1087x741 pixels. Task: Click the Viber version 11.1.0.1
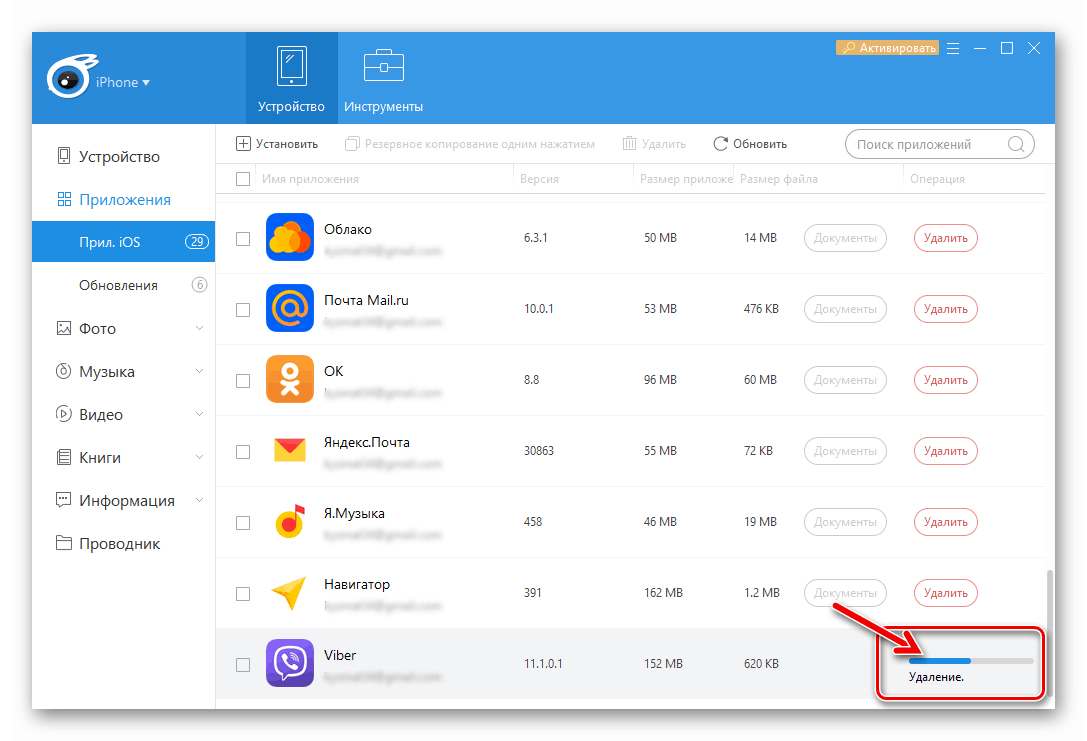(x=543, y=664)
